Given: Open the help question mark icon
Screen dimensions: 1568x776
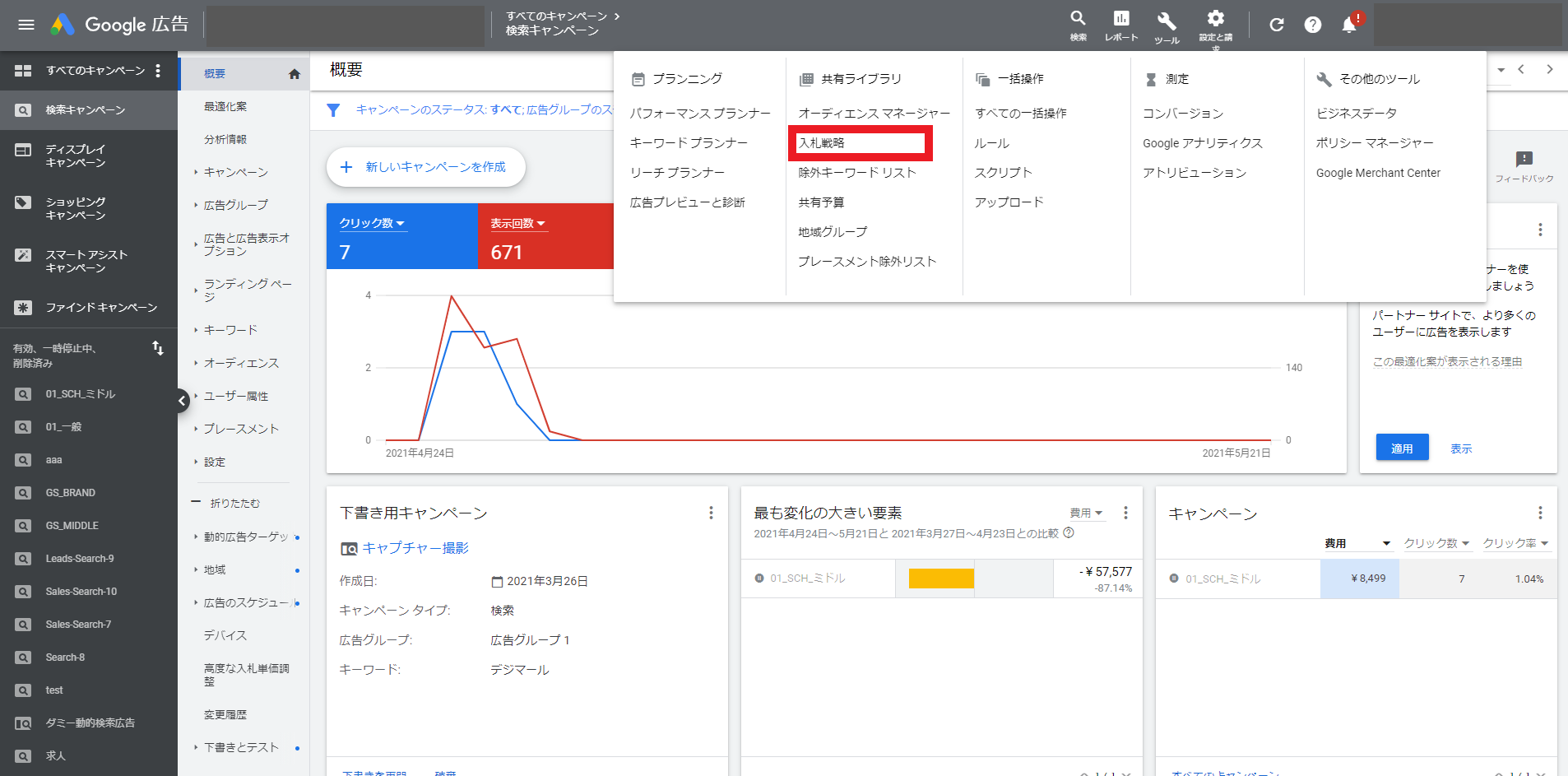Looking at the screenshot, I should (1313, 25).
